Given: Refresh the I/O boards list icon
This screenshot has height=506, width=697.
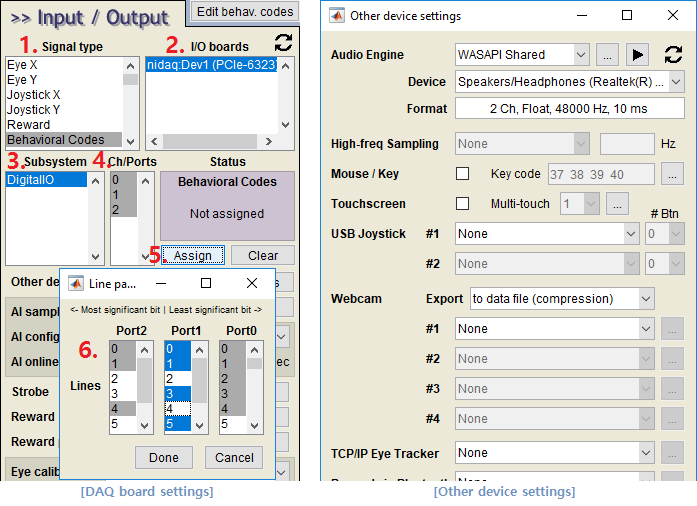Looking at the screenshot, I should click(283, 43).
